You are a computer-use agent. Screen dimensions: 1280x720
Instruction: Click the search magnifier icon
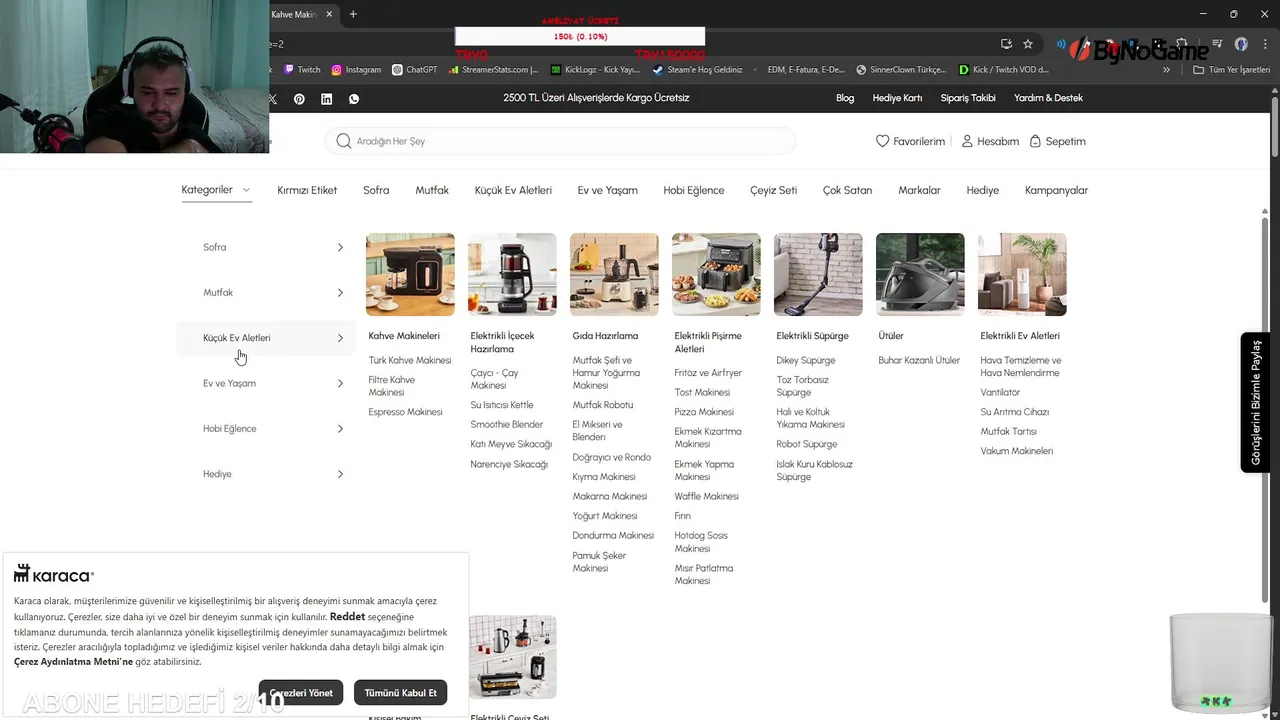pyautogui.click(x=343, y=141)
